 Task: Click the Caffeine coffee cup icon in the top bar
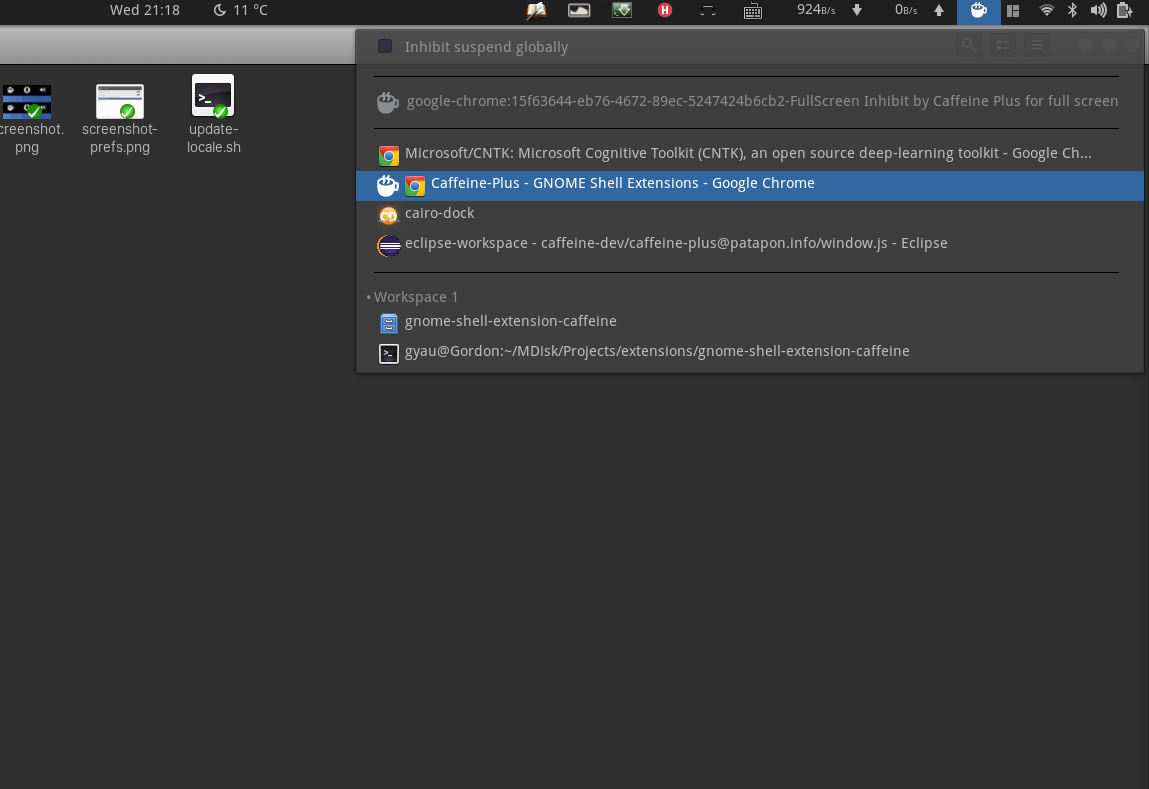[x=978, y=10]
